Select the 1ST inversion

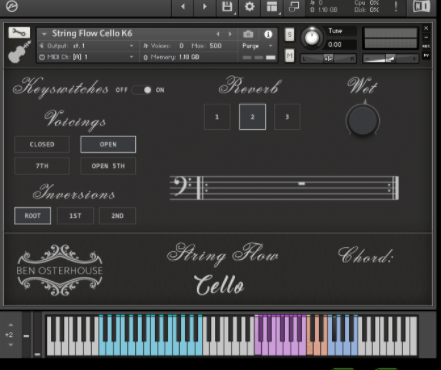pos(75,216)
